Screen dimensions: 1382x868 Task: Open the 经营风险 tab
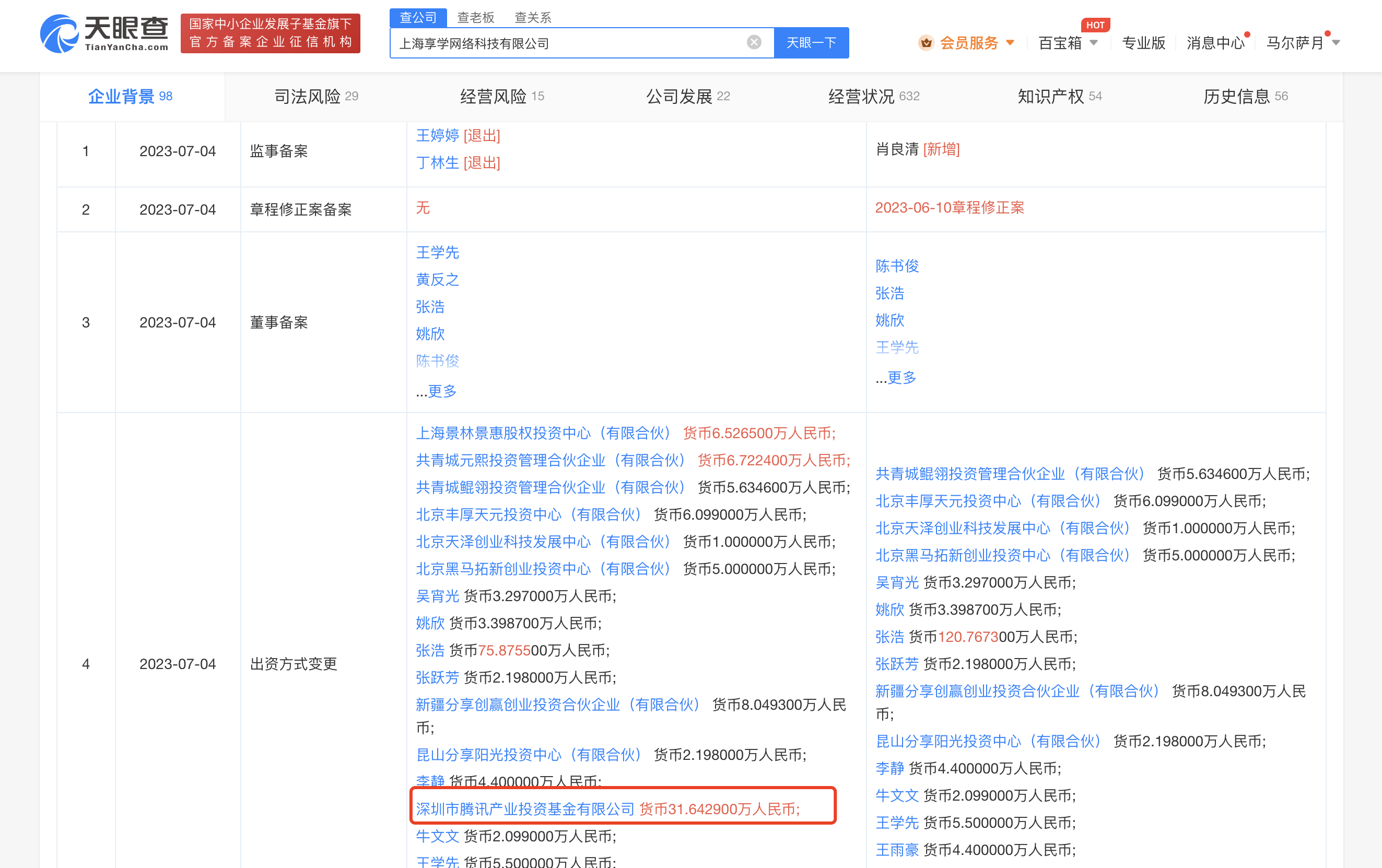click(x=502, y=97)
